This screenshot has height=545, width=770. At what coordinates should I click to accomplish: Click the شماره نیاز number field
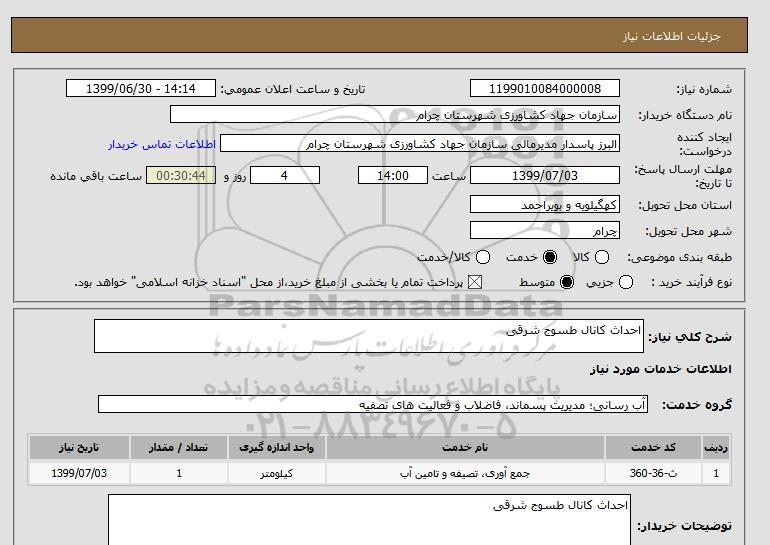pos(543,88)
